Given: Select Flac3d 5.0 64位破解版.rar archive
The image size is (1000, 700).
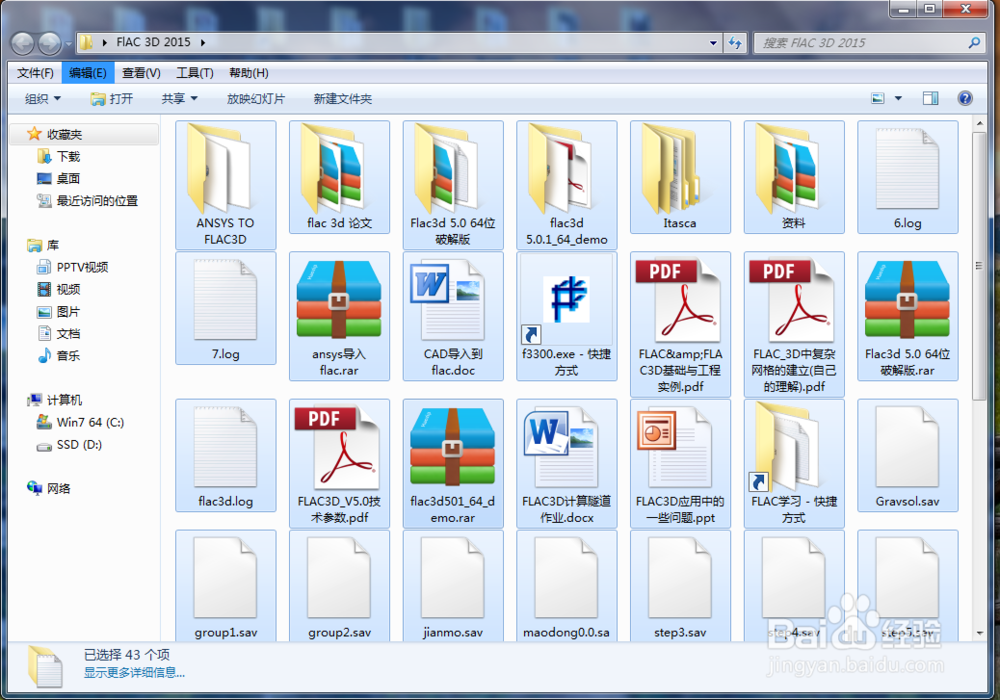Looking at the screenshot, I should (x=908, y=316).
